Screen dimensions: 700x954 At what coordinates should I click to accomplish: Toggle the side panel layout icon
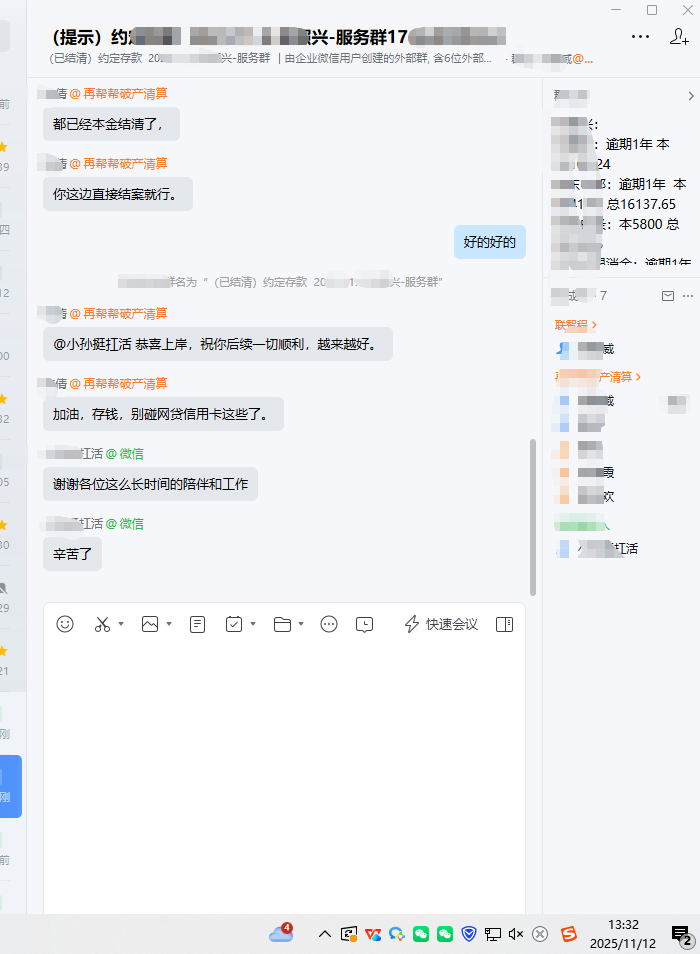click(x=504, y=624)
